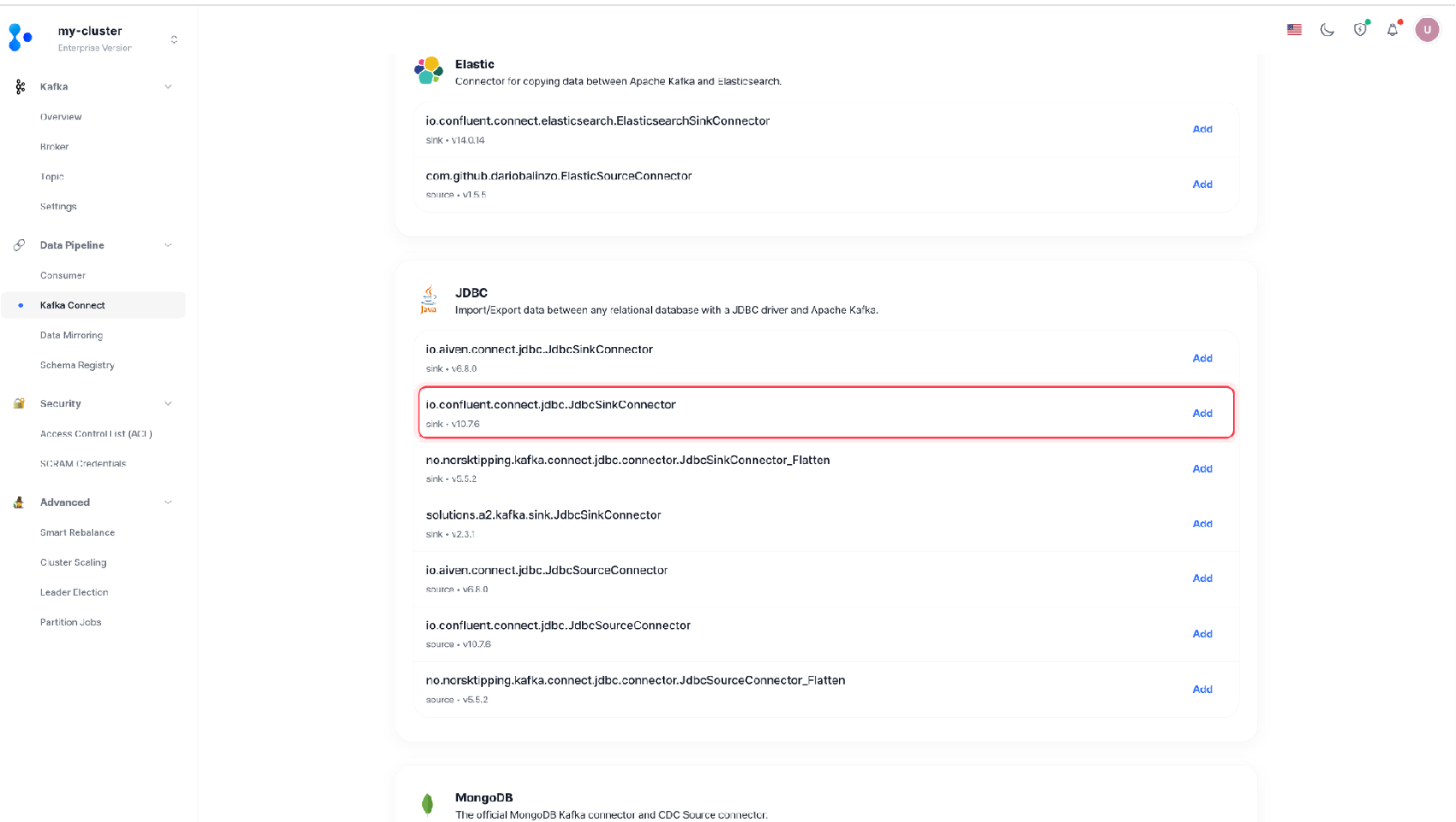Collapse the Data Pipeline section
This screenshot has height=822, width=1456.
[x=168, y=245]
